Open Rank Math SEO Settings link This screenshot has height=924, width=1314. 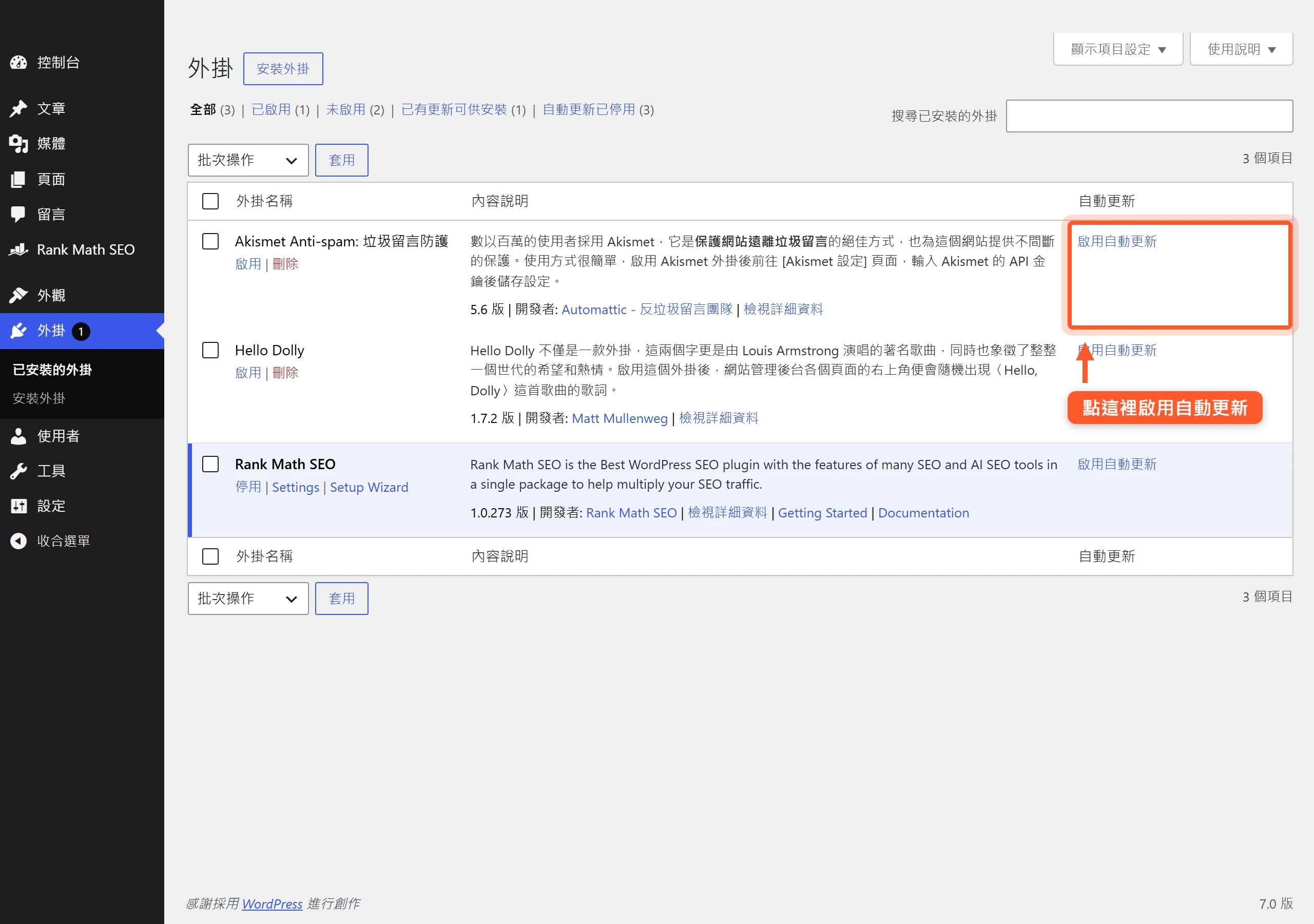click(x=295, y=487)
